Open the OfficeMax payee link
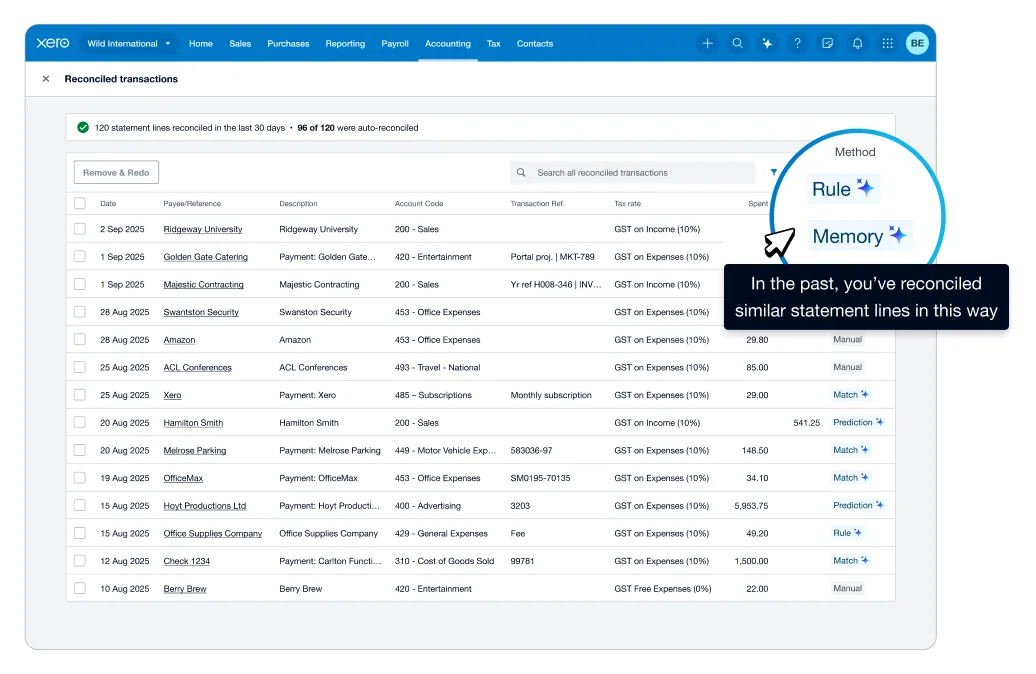 click(183, 478)
